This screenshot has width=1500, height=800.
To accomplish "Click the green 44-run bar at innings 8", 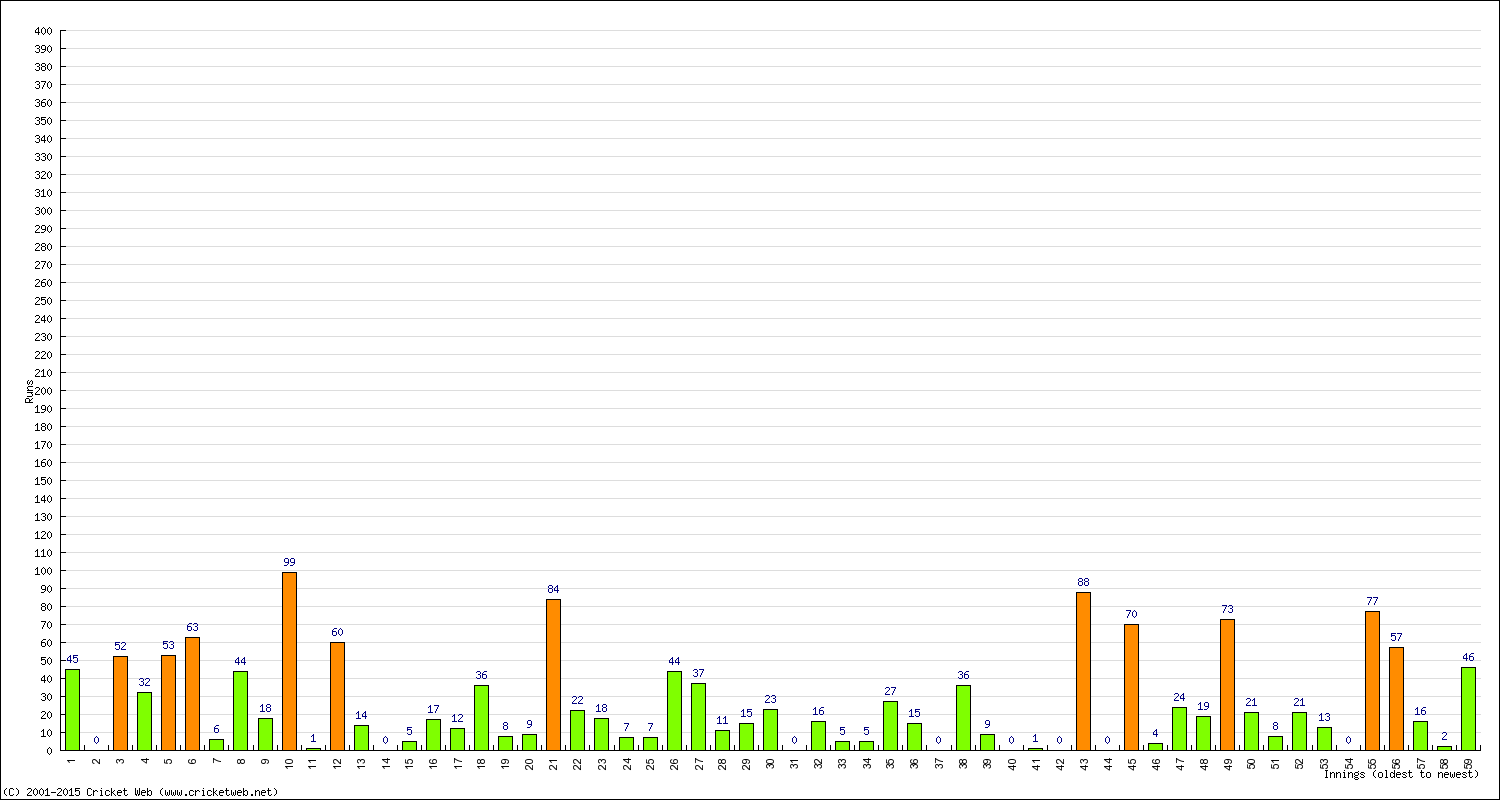I will click(x=240, y=711).
